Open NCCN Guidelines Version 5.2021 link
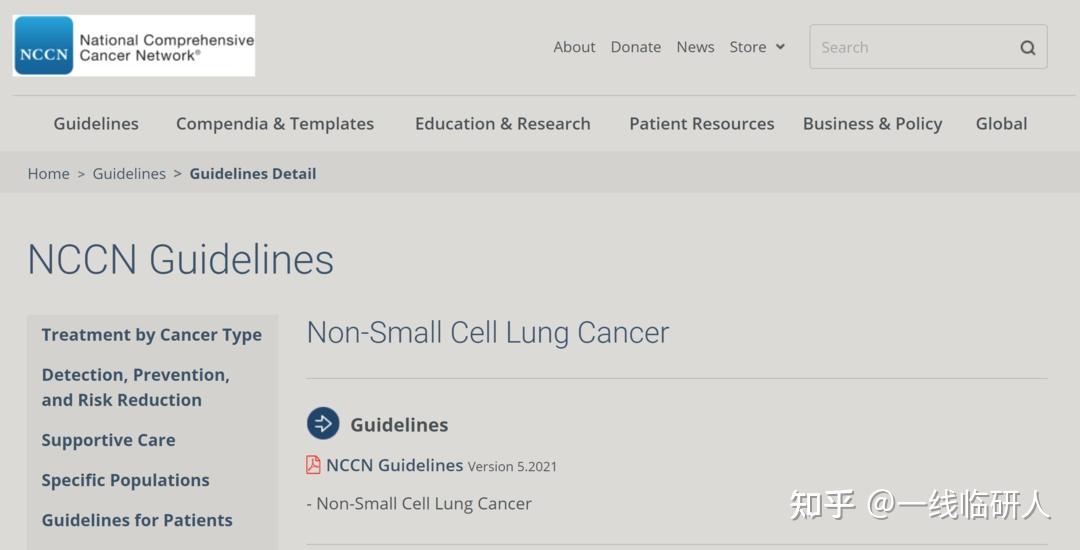1080x550 pixels. [x=442, y=465]
